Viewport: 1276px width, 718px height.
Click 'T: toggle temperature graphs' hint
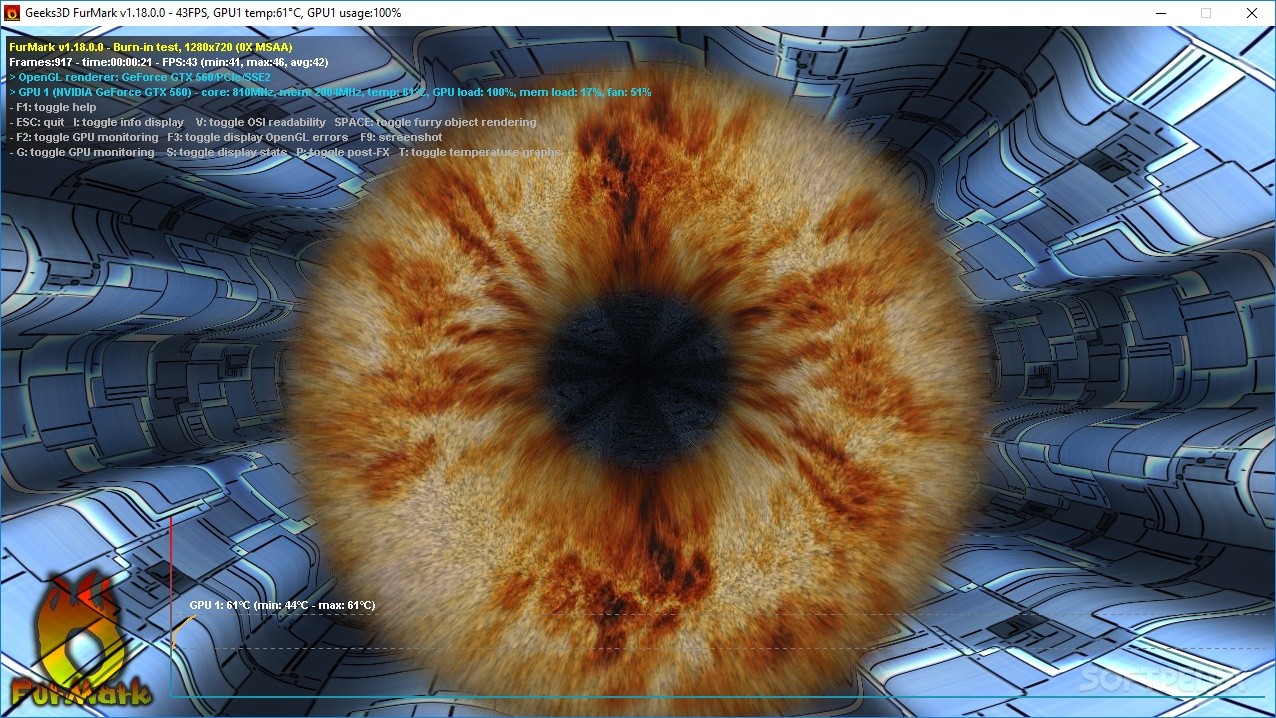[480, 152]
